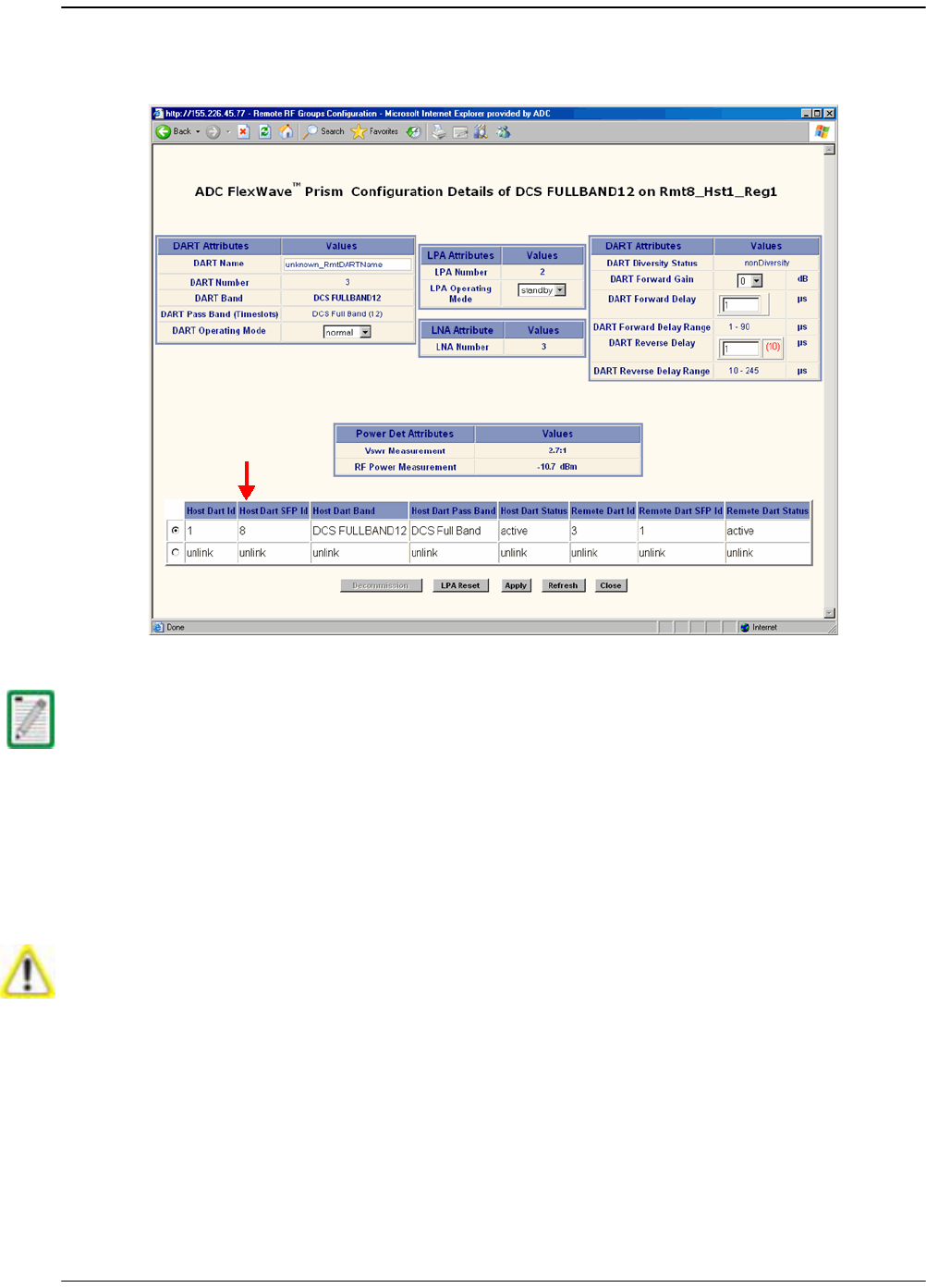Click the Mail icon in toolbar
This screenshot has height=1288, width=926.
click(460, 131)
